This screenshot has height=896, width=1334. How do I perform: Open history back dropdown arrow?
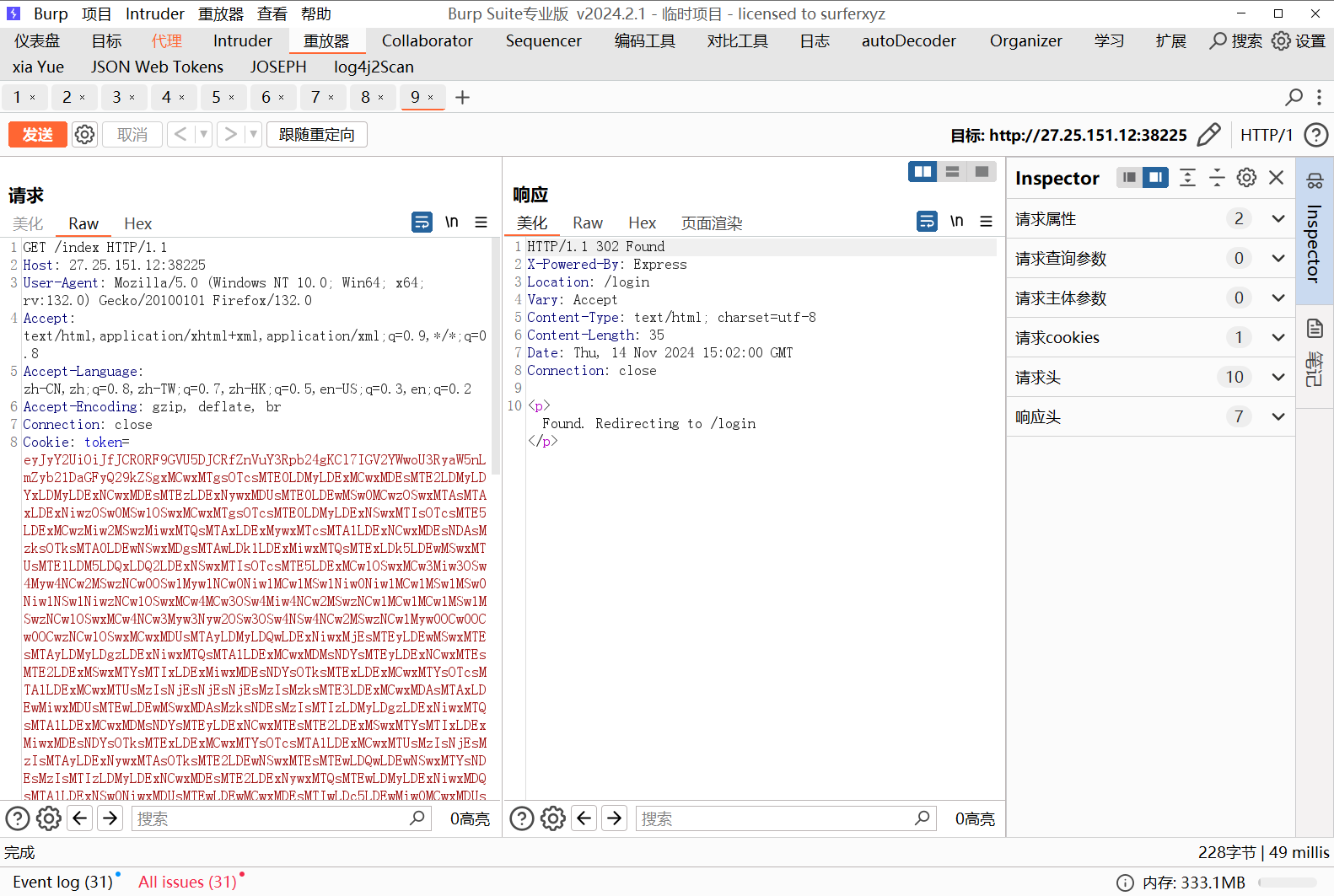203,135
